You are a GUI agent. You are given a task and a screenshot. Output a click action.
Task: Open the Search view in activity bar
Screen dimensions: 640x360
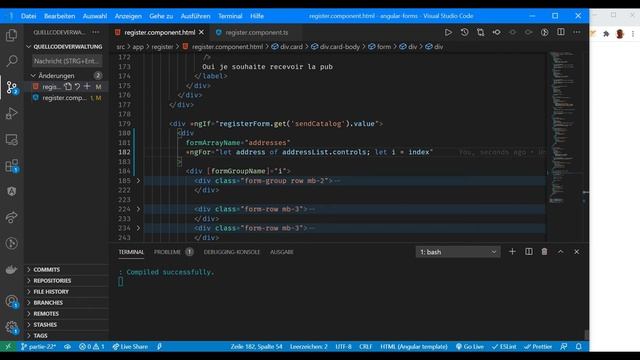point(11,61)
